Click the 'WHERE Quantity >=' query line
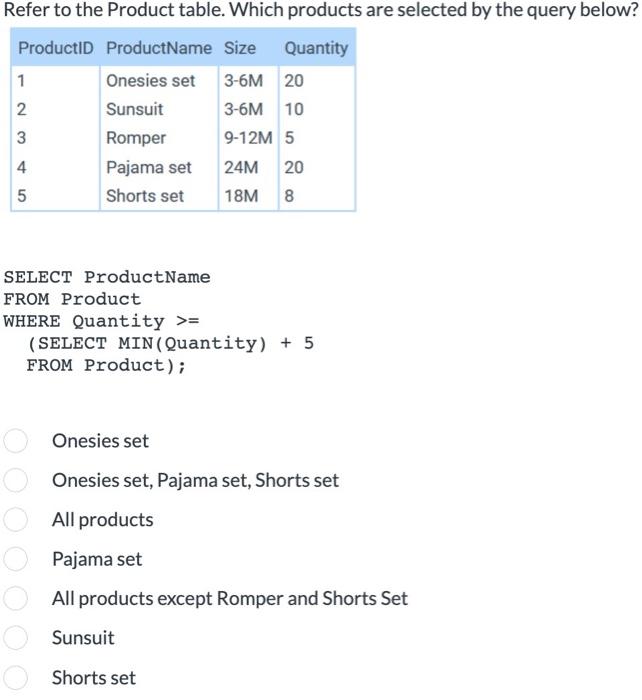This screenshot has height=700, width=642. (x=101, y=321)
